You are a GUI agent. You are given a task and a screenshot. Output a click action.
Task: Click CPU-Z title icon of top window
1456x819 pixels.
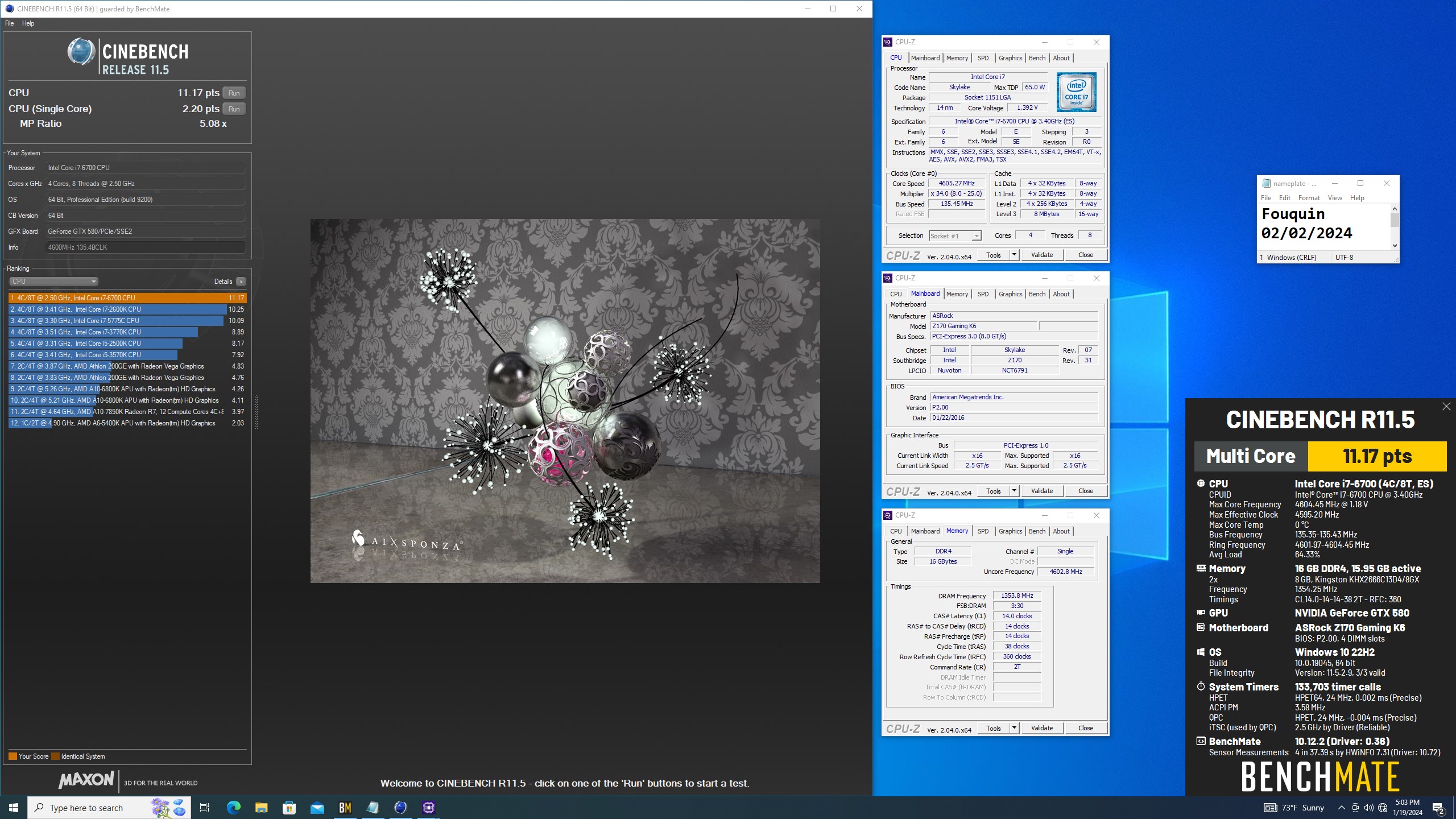pyautogui.click(x=888, y=42)
